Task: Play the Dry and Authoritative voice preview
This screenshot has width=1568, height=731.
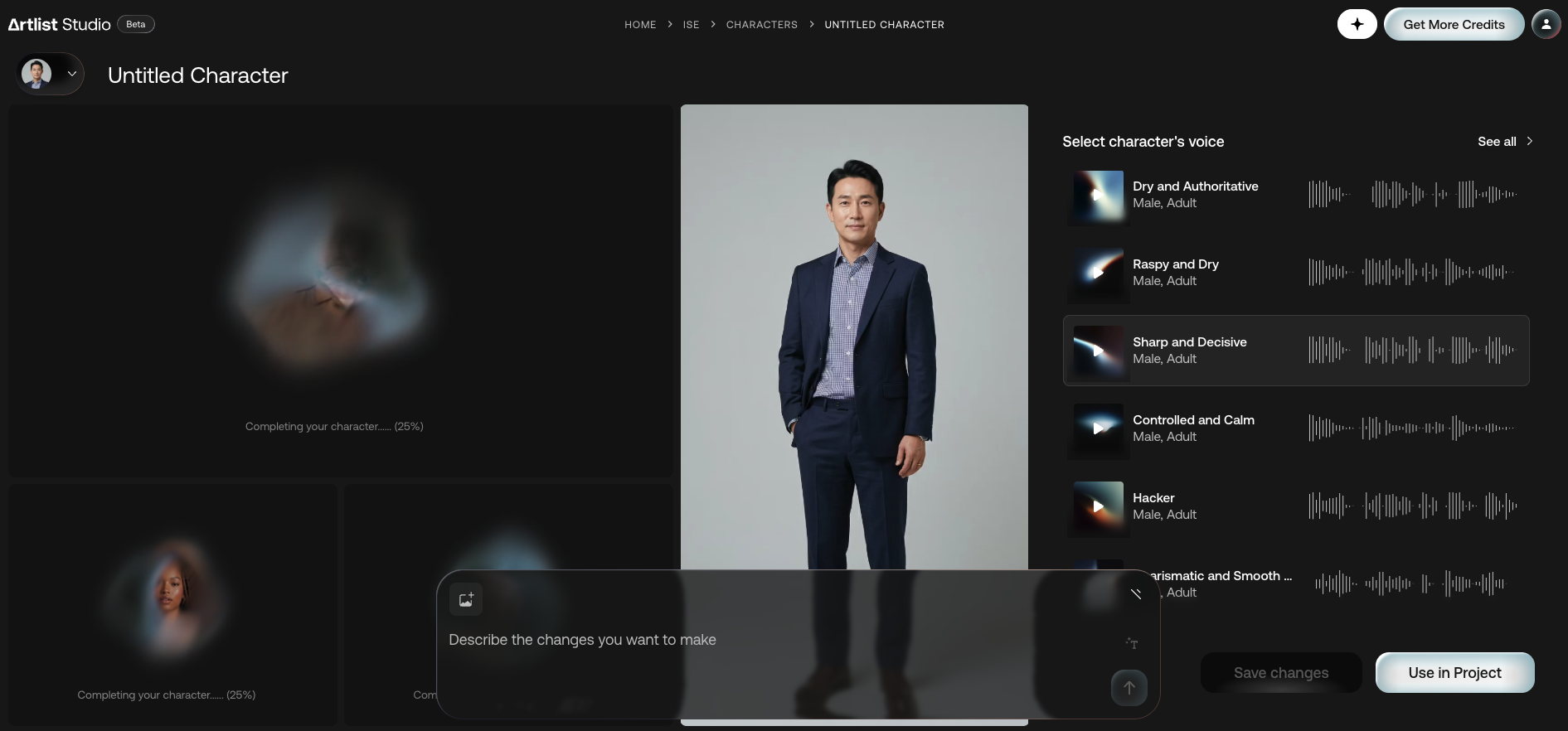Action: (1099, 196)
